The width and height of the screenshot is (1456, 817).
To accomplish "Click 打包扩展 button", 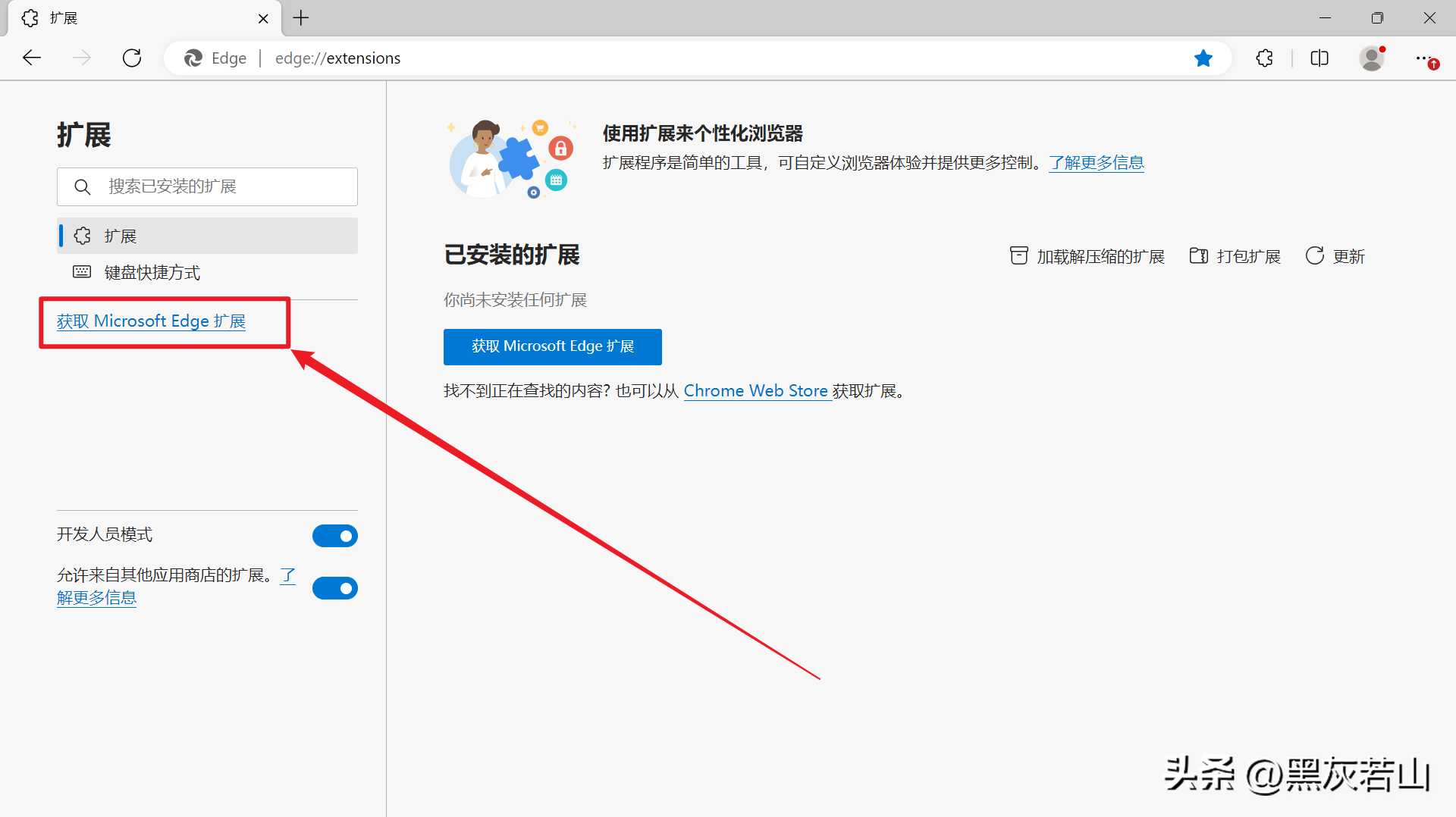I will tap(1235, 256).
